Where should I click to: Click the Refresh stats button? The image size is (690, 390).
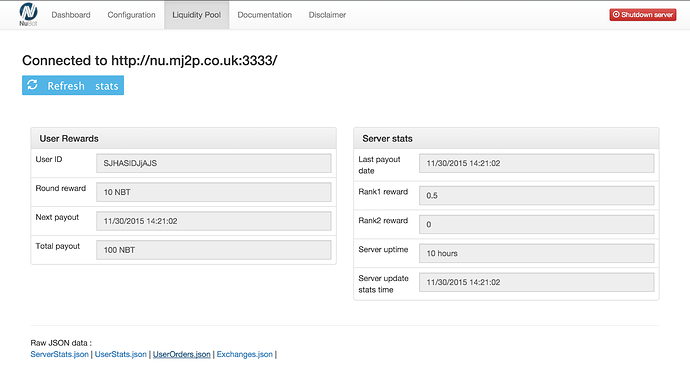point(73,85)
